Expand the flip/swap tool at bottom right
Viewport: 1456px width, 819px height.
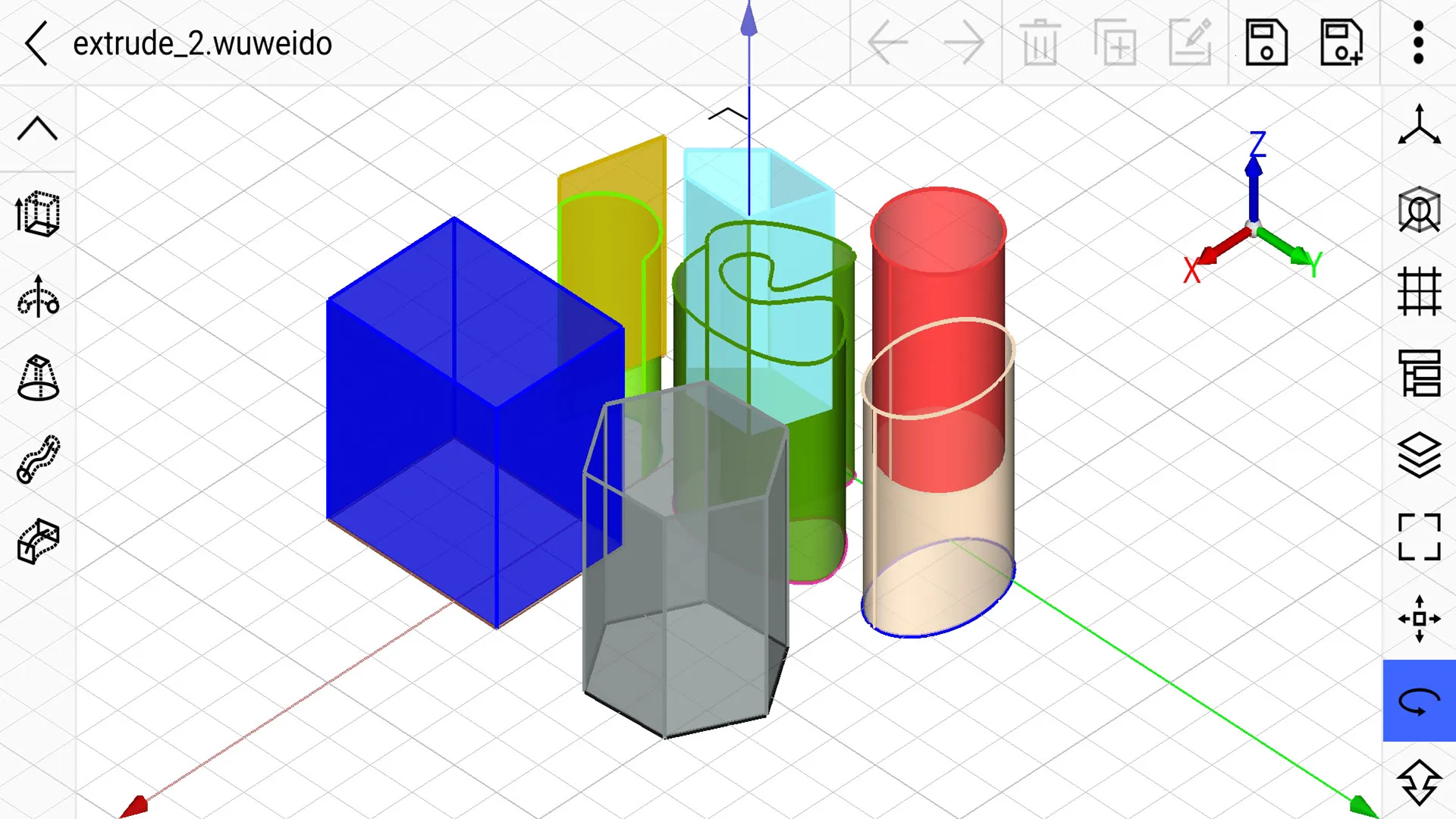point(1420,783)
